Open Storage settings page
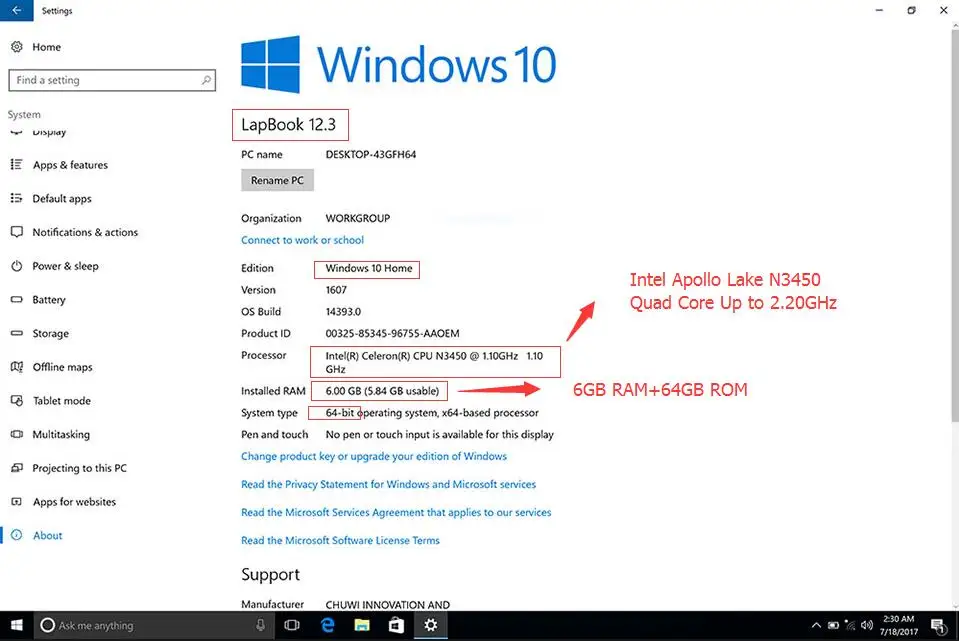959x641 pixels. point(50,333)
